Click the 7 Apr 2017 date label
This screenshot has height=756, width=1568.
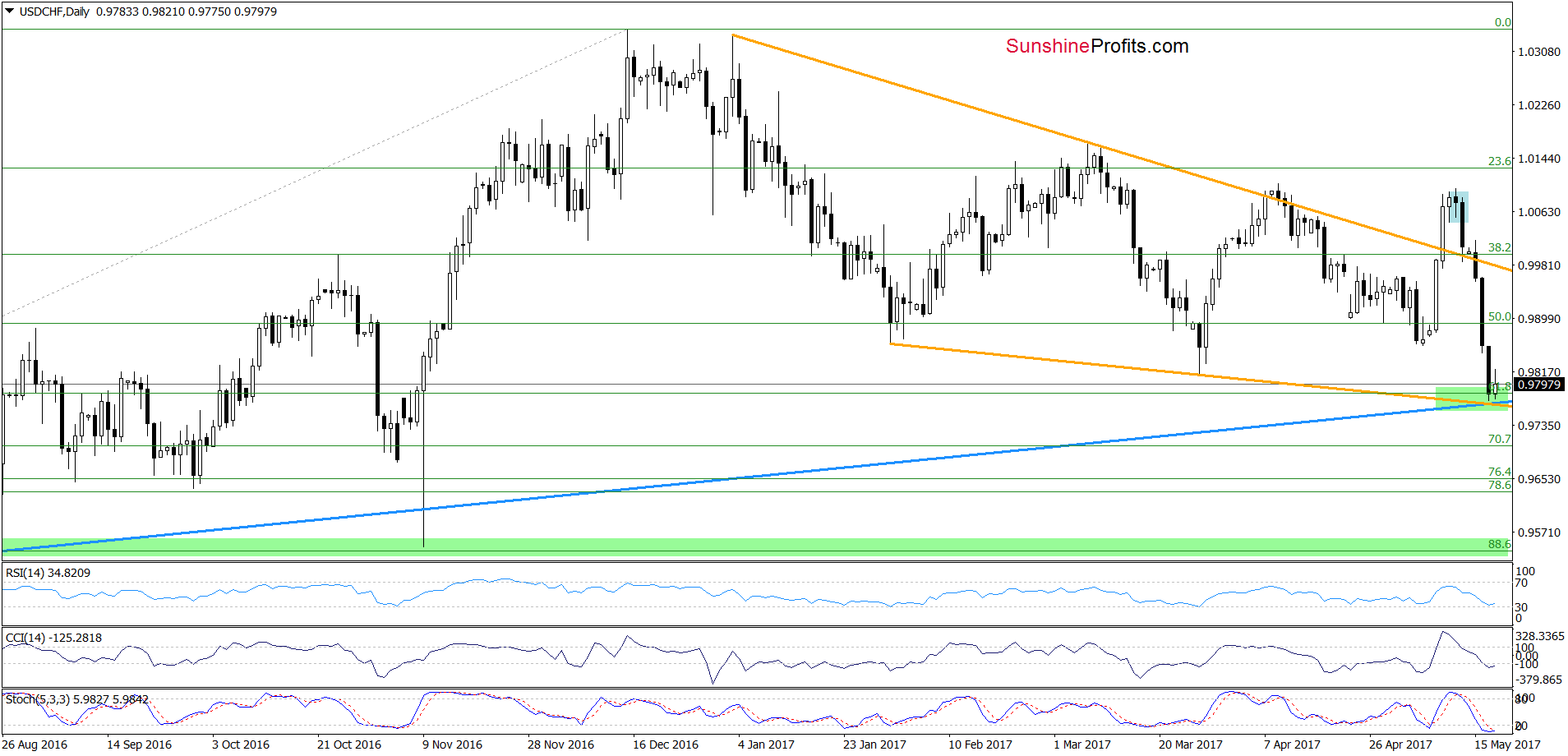[1292, 744]
